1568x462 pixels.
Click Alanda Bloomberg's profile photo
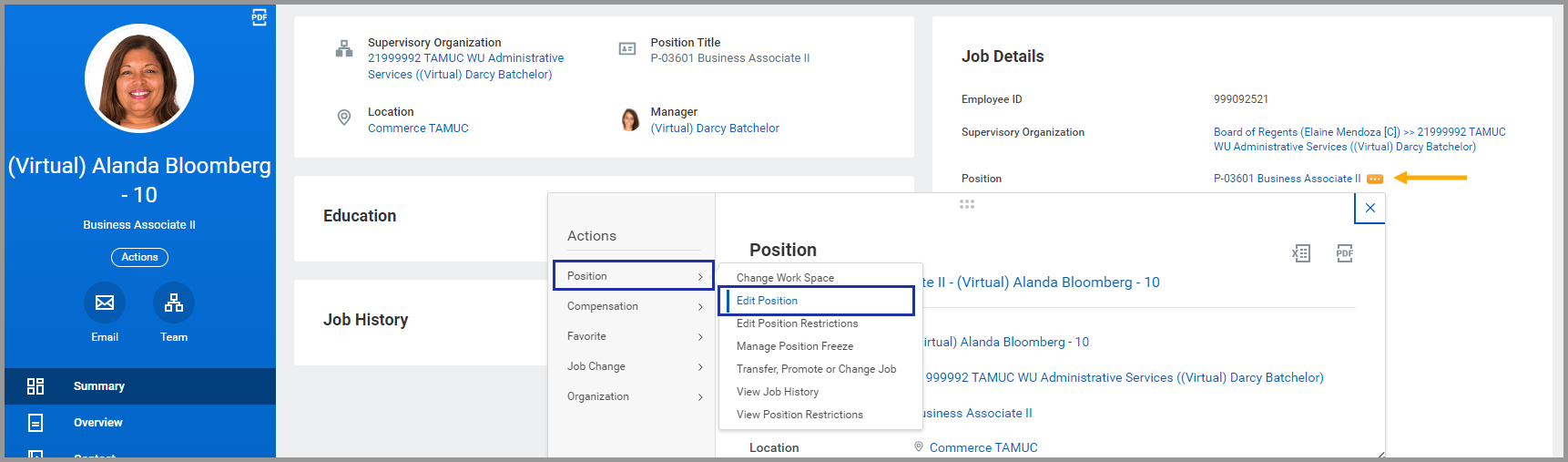(x=139, y=78)
